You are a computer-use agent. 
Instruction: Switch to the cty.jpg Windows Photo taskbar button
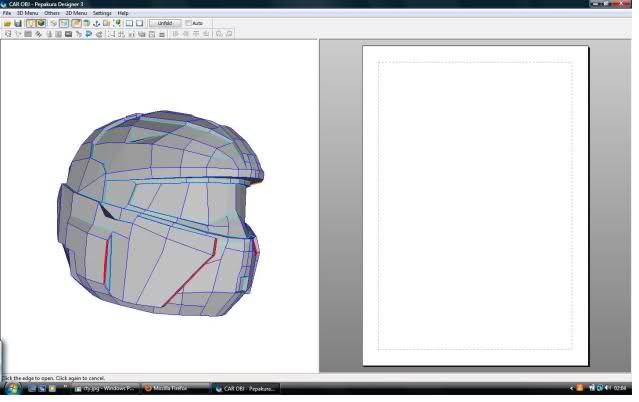pyautogui.click(x=106, y=389)
